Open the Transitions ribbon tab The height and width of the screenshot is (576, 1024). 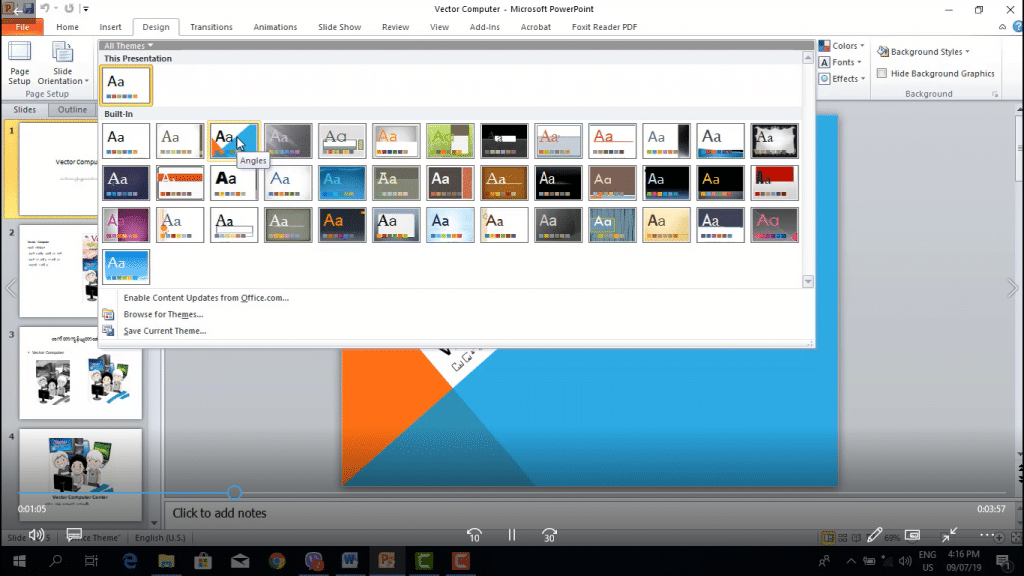tap(211, 27)
